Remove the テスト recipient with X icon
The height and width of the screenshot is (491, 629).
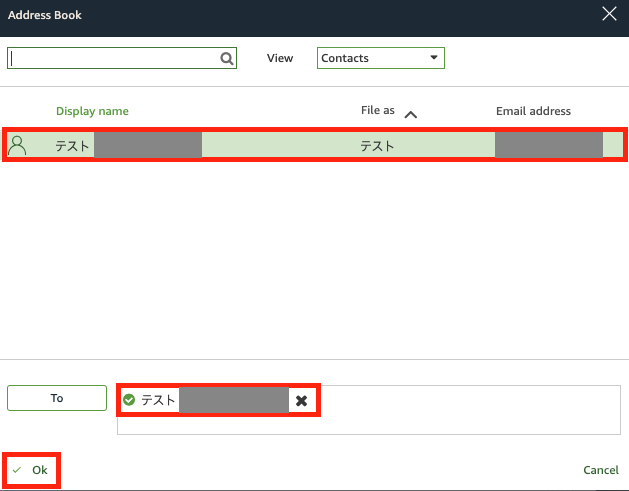point(301,400)
